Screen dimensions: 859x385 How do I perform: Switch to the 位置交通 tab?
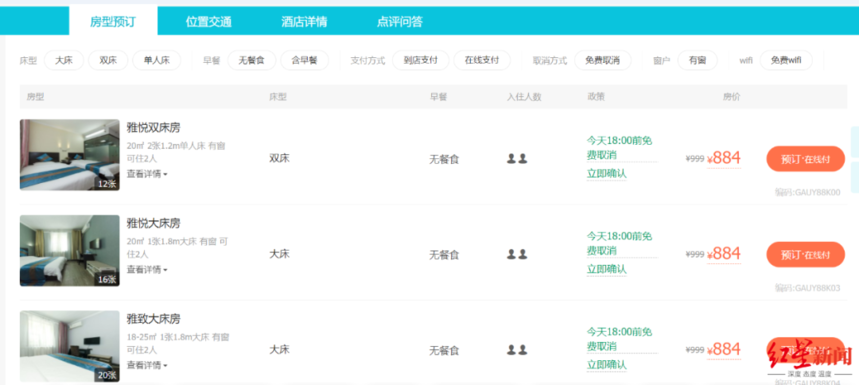208,22
